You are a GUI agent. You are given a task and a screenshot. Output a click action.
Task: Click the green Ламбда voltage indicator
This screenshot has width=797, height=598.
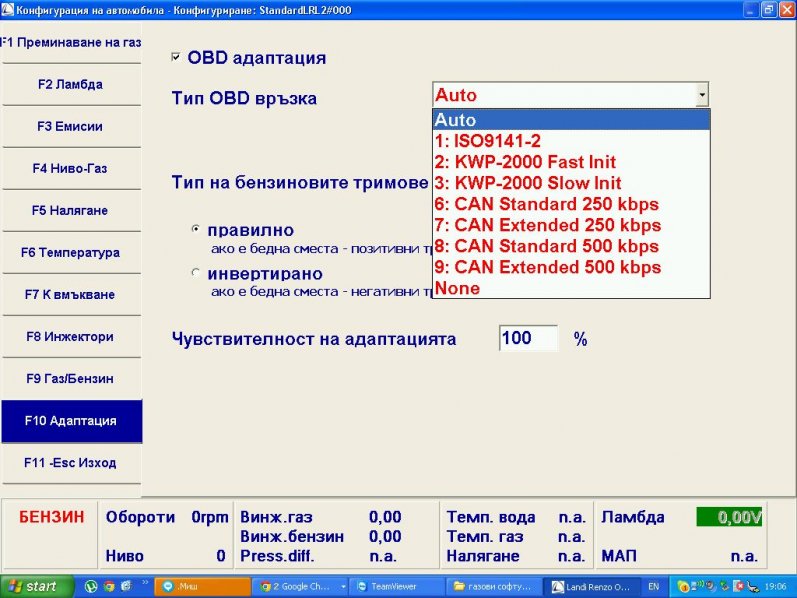[x=729, y=518]
